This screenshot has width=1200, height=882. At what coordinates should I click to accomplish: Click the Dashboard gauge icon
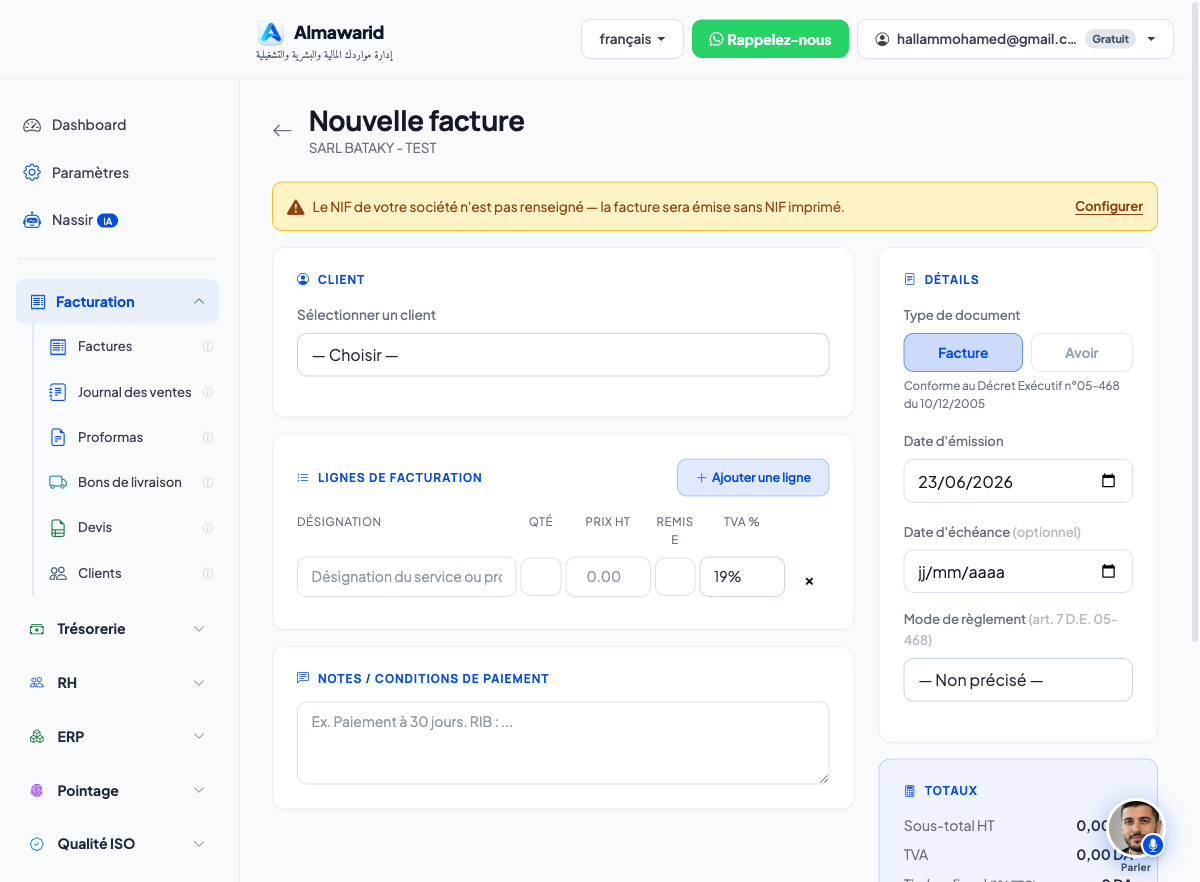tap(32, 125)
